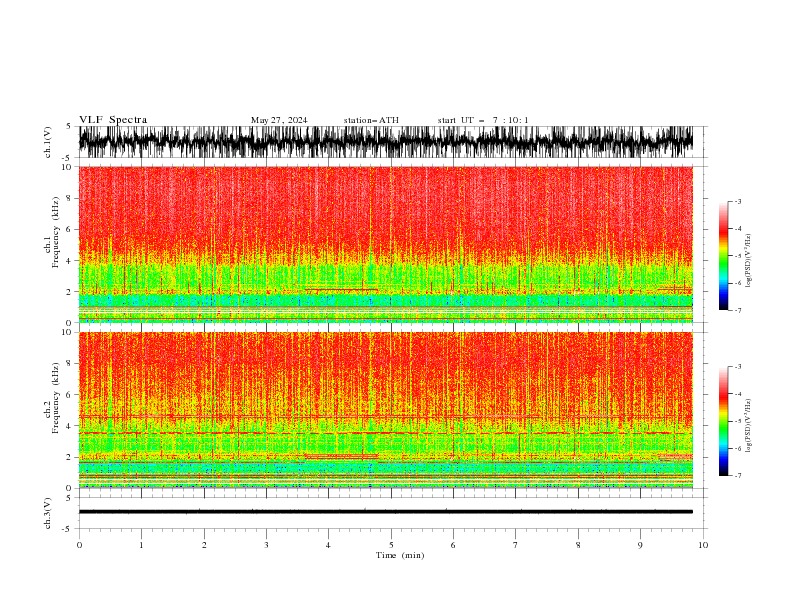Select the ch.2 "Frequency (kHz)" axis label
The height and width of the screenshot is (612, 792).
56,398
